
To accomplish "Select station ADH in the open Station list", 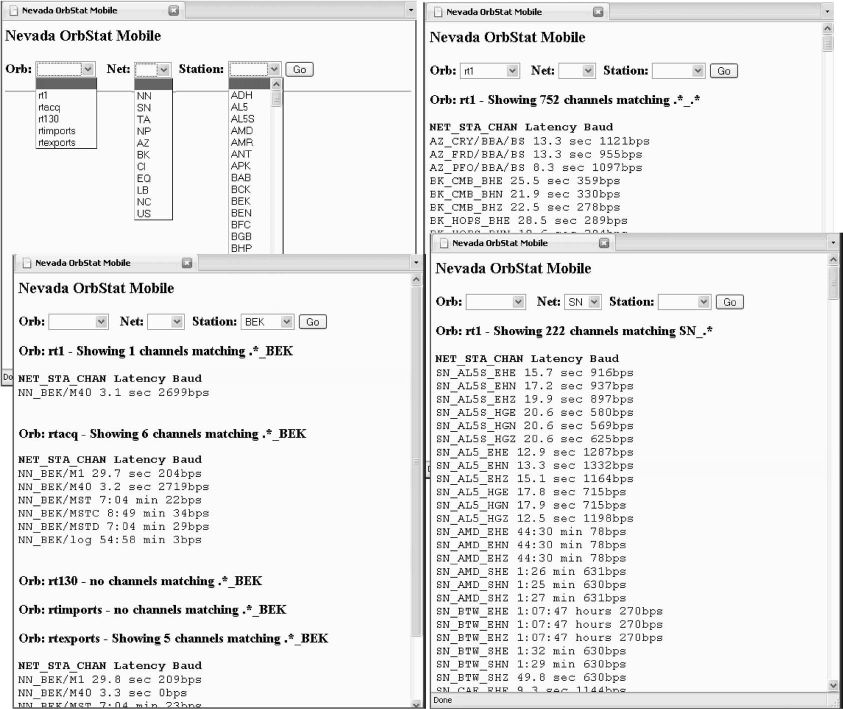I will tap(250, 95).
